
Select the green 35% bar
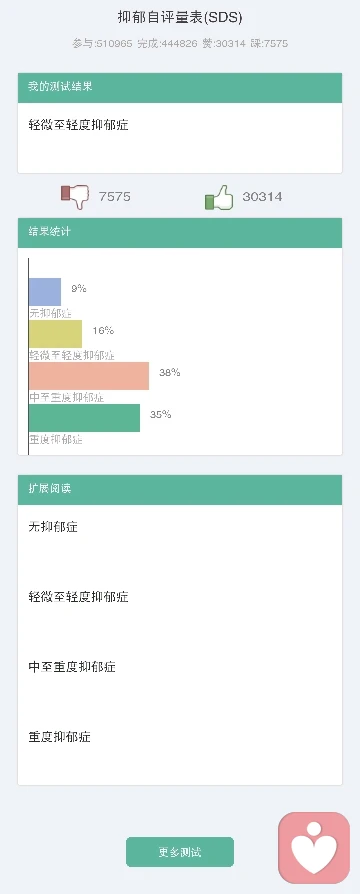pos(84,418)
